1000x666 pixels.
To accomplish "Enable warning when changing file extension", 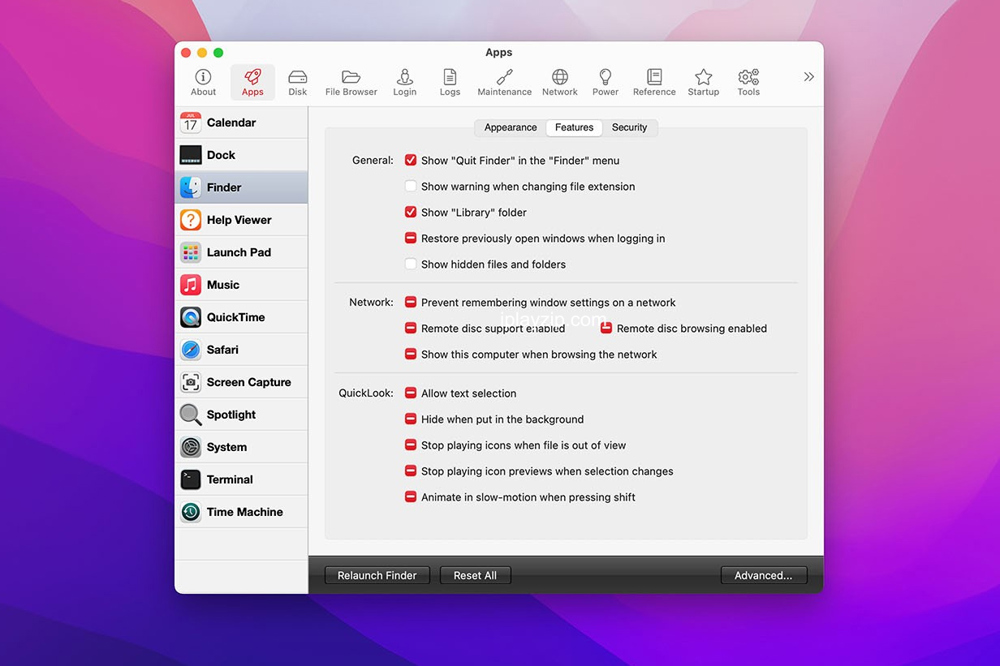I will [411, 186].
